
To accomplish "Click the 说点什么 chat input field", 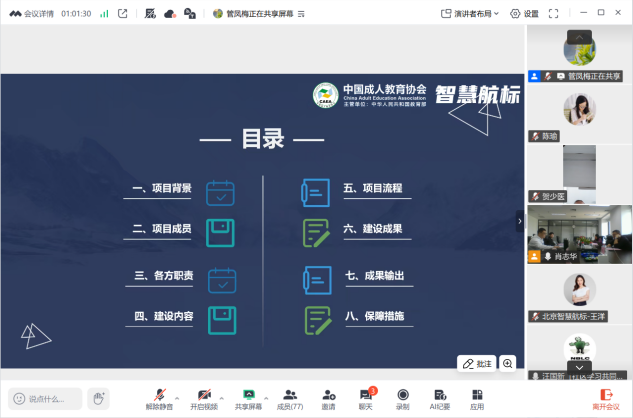I will pyautogui.click(x=45, y=398).
